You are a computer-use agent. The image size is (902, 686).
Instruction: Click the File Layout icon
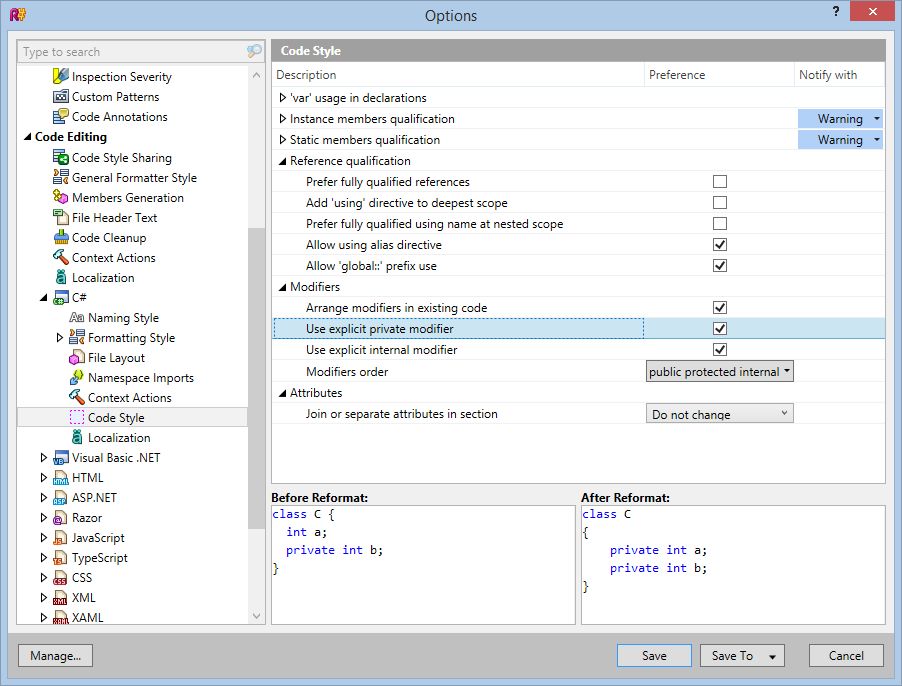(x=76, y=358)
